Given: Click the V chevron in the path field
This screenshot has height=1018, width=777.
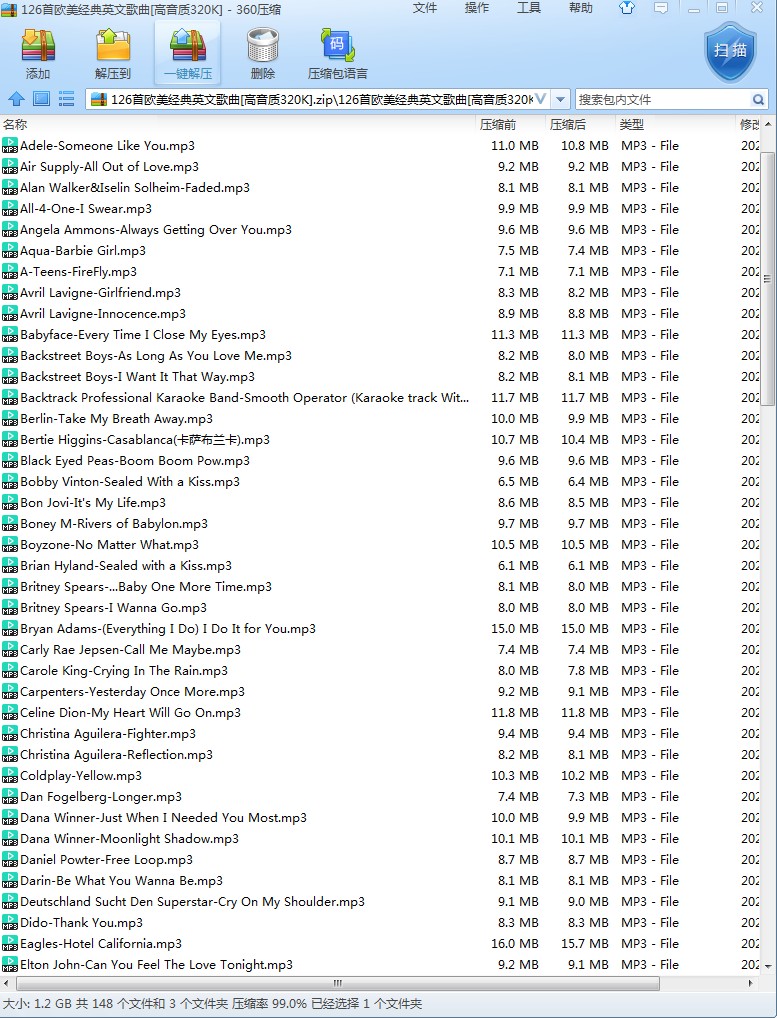Looking at the screenshot, I should coord(540,99).
